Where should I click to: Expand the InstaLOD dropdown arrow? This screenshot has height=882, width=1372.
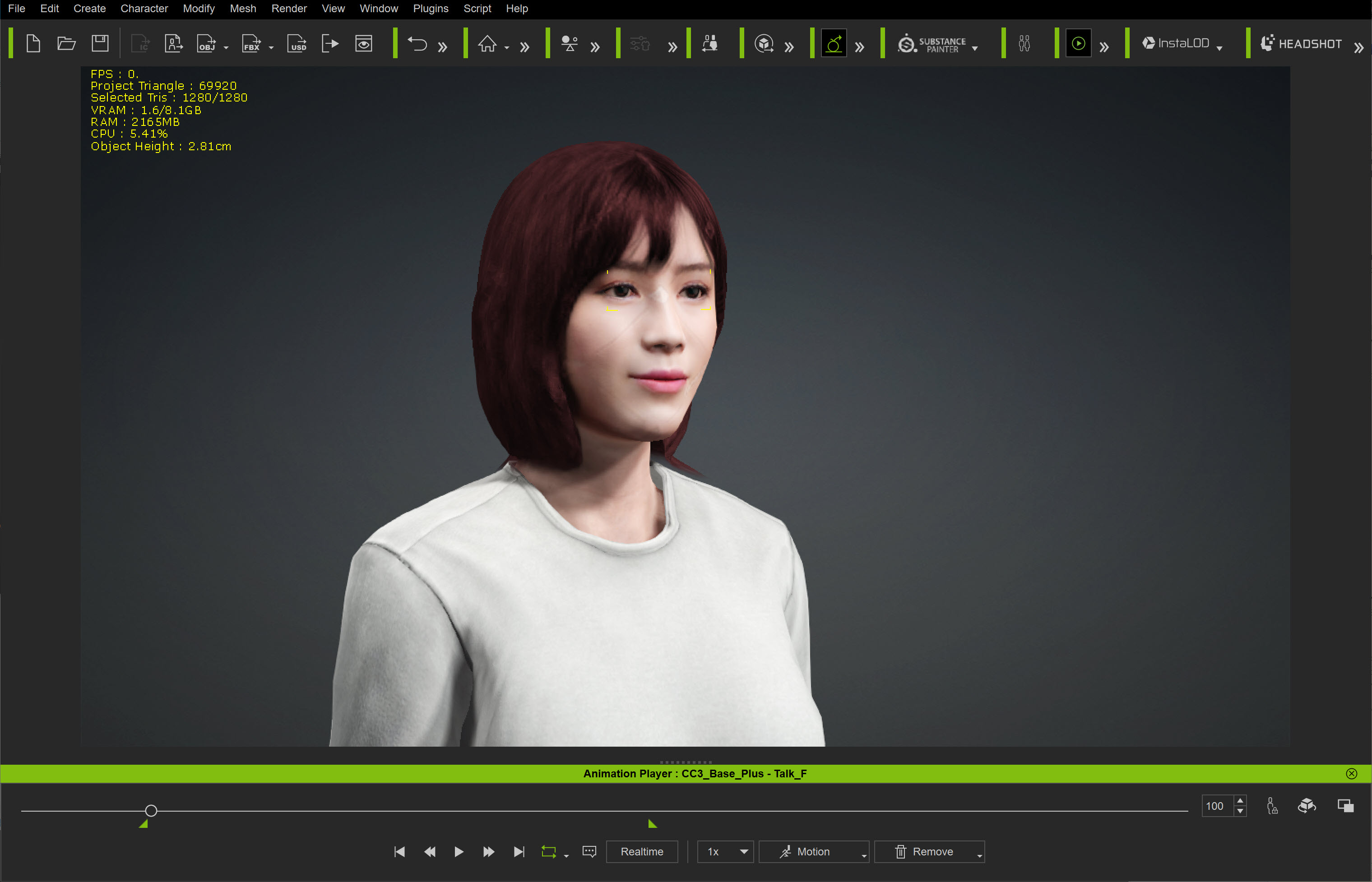1219,49
